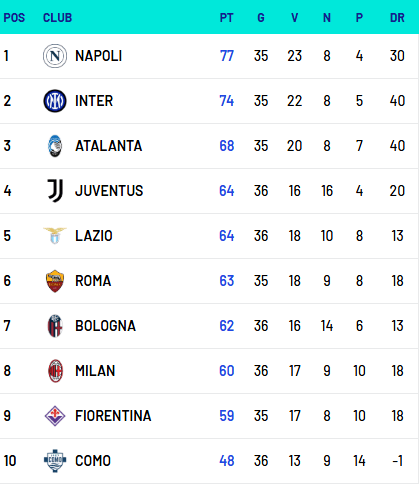This screenshot has width=419, height=484.
Task: Click the FIORENTINA team name
Action: coord(113,416)
